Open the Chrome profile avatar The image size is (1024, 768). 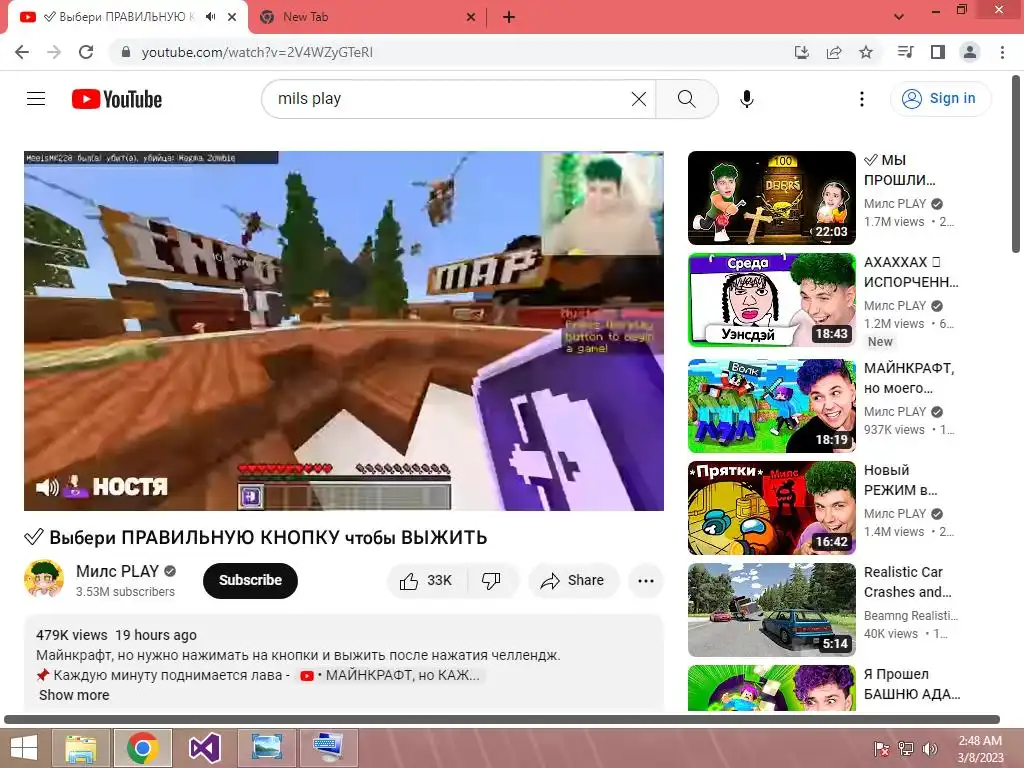click(970, 52)
